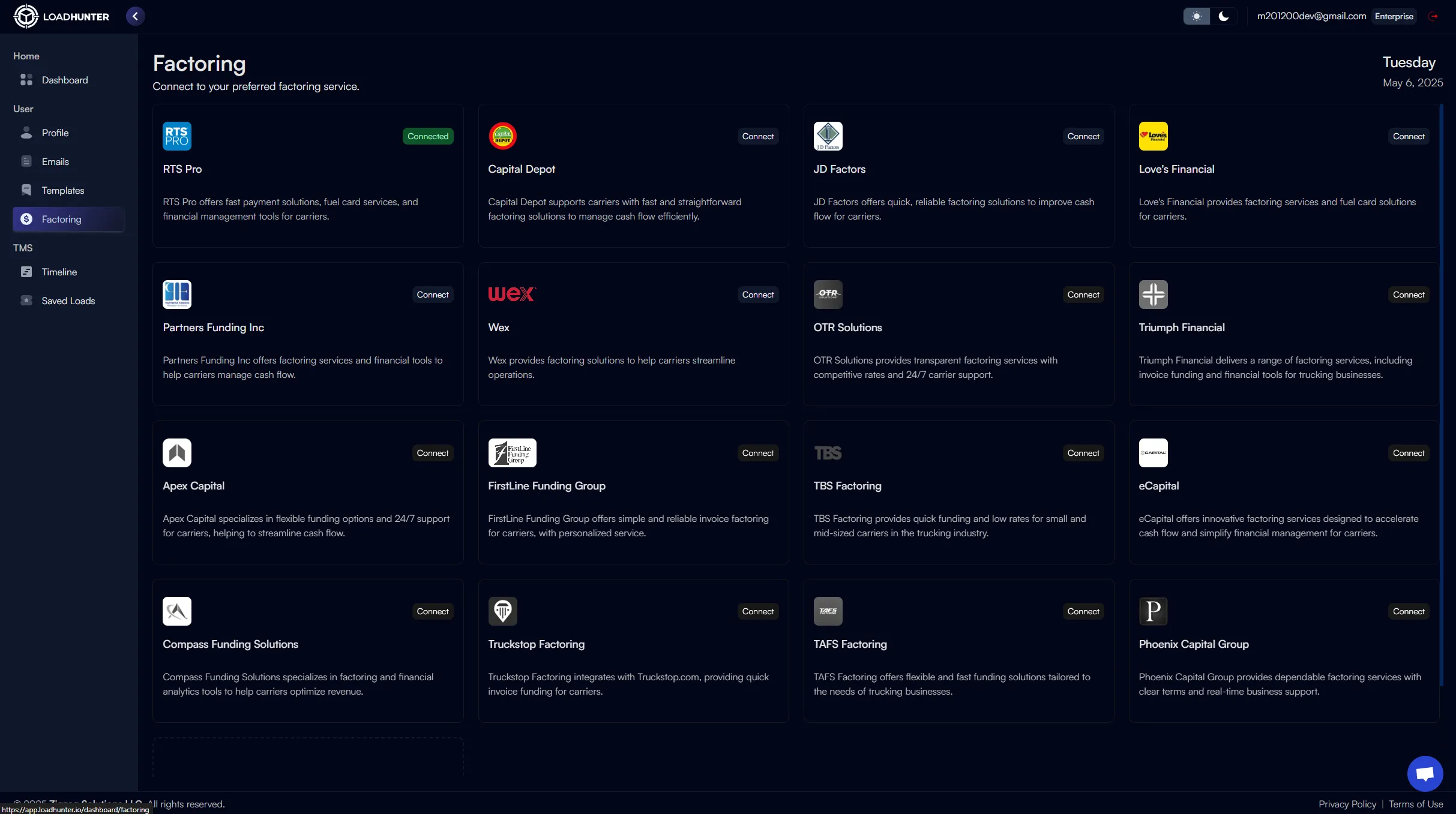Image resolution: width=1456 pixels, height=814 pixels.
Task: Open the Emails menu item
Action: point(68,161)
